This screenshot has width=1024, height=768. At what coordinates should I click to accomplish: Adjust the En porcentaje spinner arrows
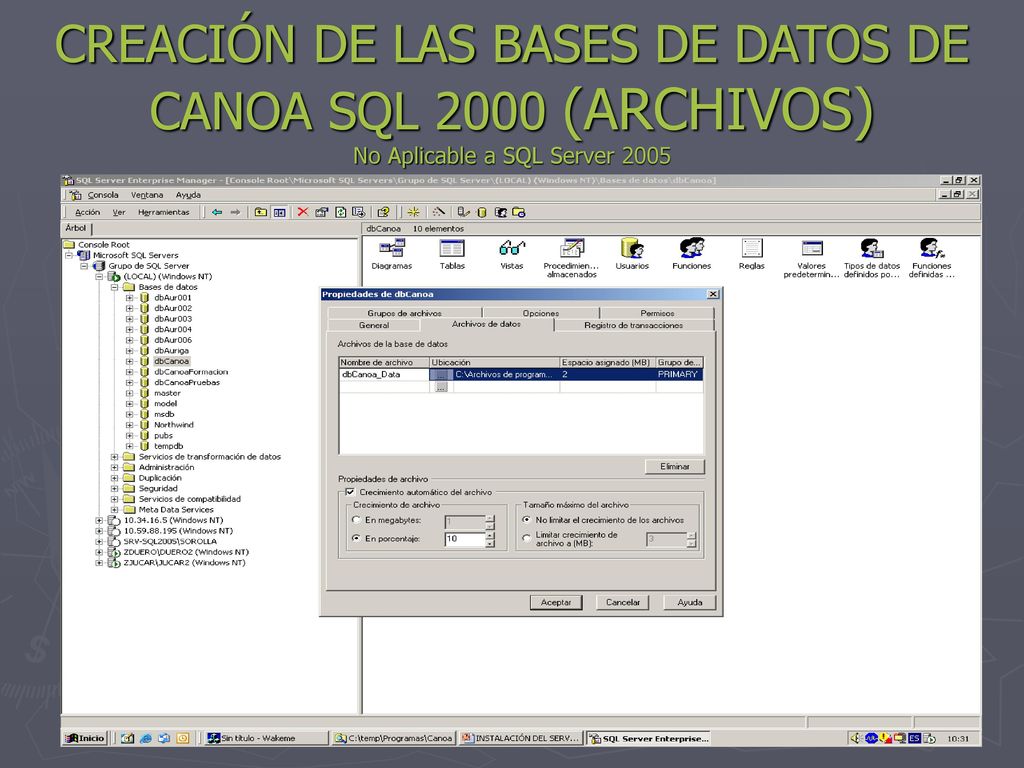(x=490, y=539)
